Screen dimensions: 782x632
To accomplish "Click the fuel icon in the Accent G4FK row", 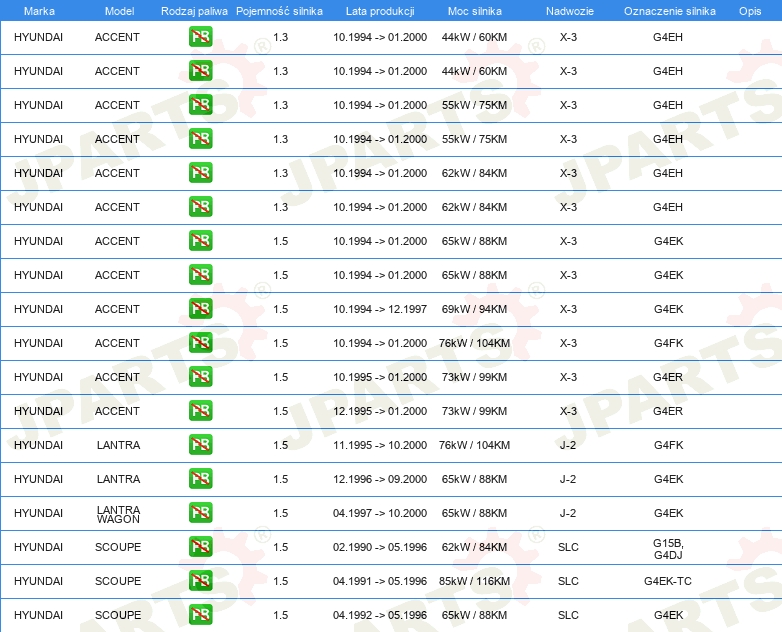I will (x=200, y=343).
